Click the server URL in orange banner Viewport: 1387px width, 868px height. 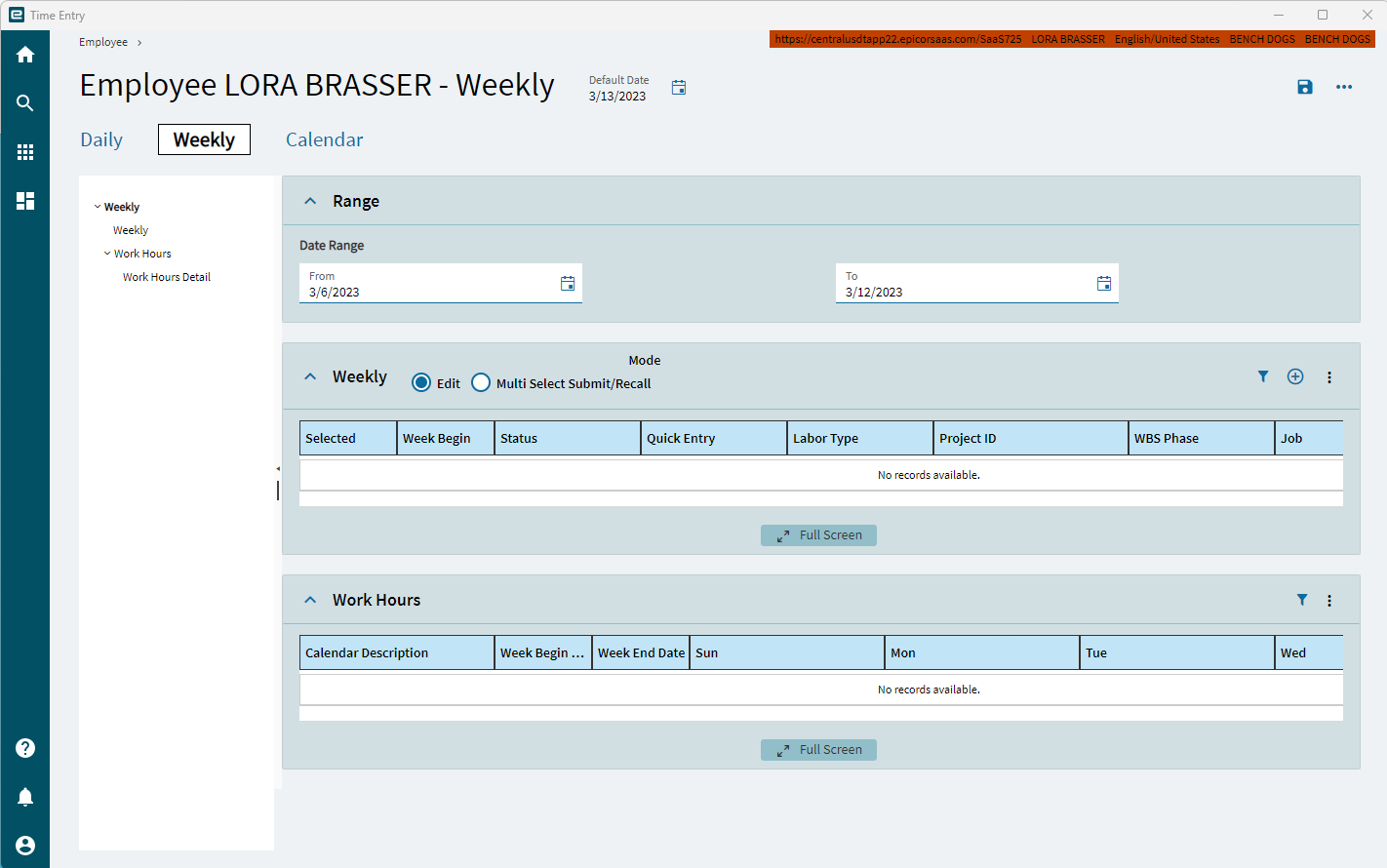898,39
